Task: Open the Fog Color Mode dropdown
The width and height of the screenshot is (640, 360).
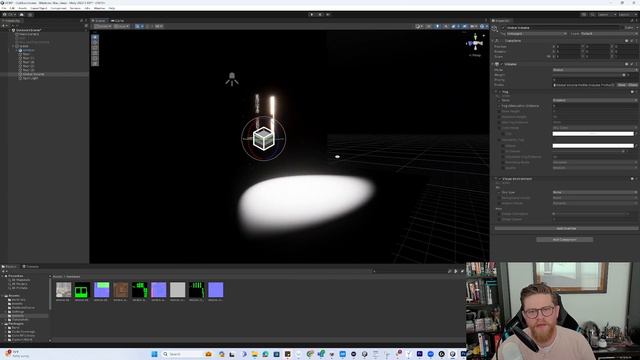Action: [595, 128]
